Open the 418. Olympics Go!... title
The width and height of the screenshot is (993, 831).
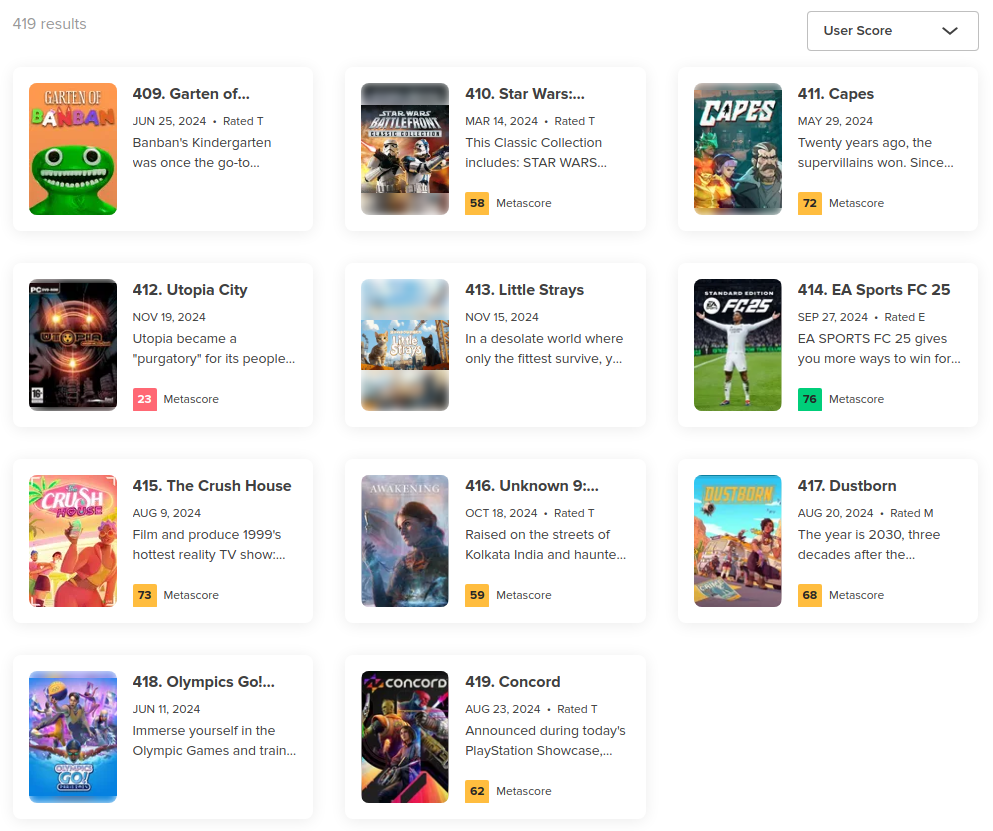[x=203, y=682]
